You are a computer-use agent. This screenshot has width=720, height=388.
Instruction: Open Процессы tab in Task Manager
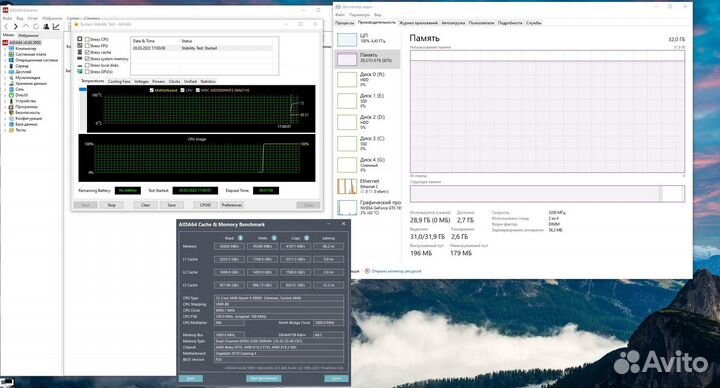pos(344,22)
